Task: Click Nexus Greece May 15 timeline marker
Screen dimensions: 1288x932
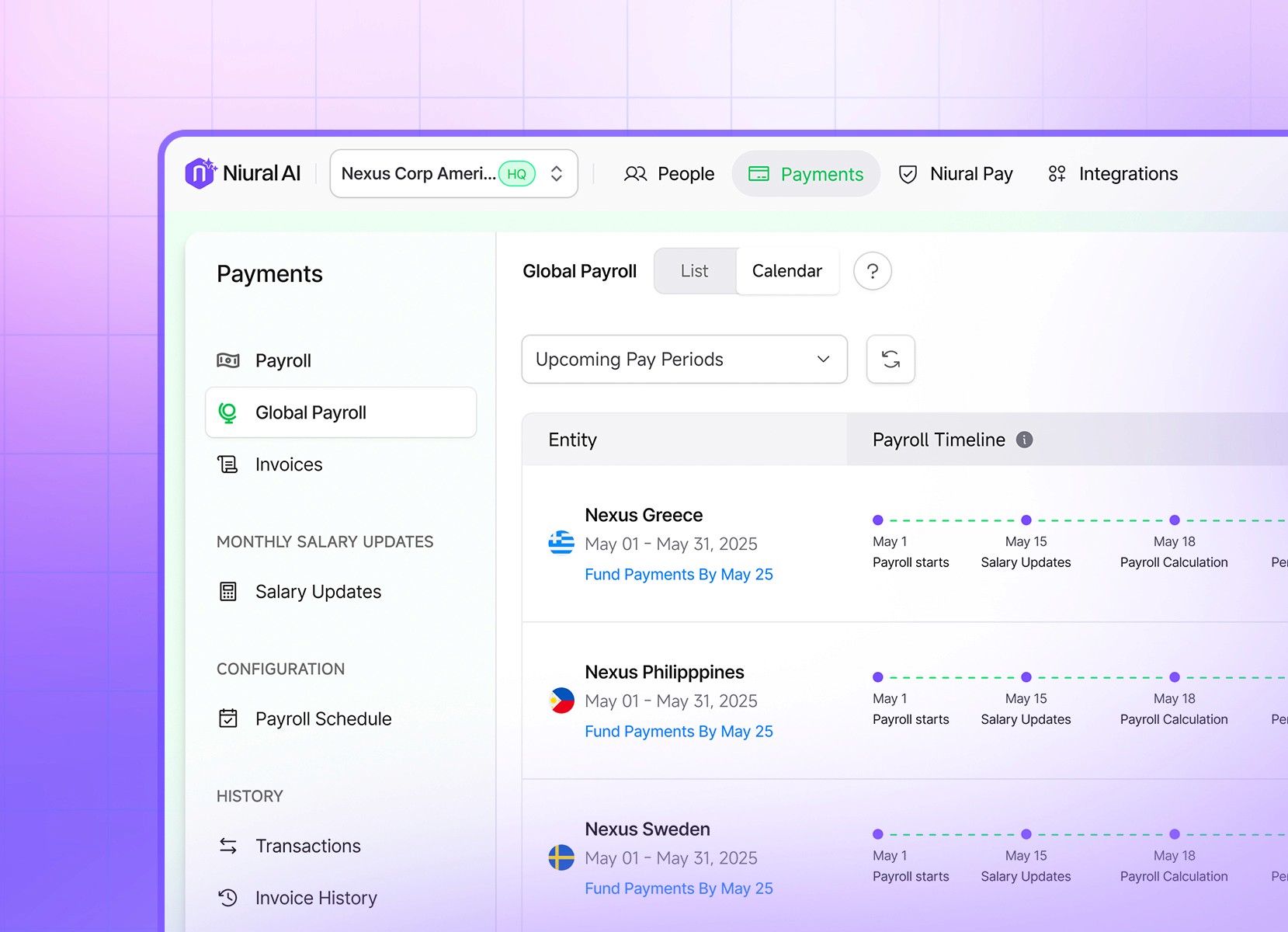Action: (1026, 520)
